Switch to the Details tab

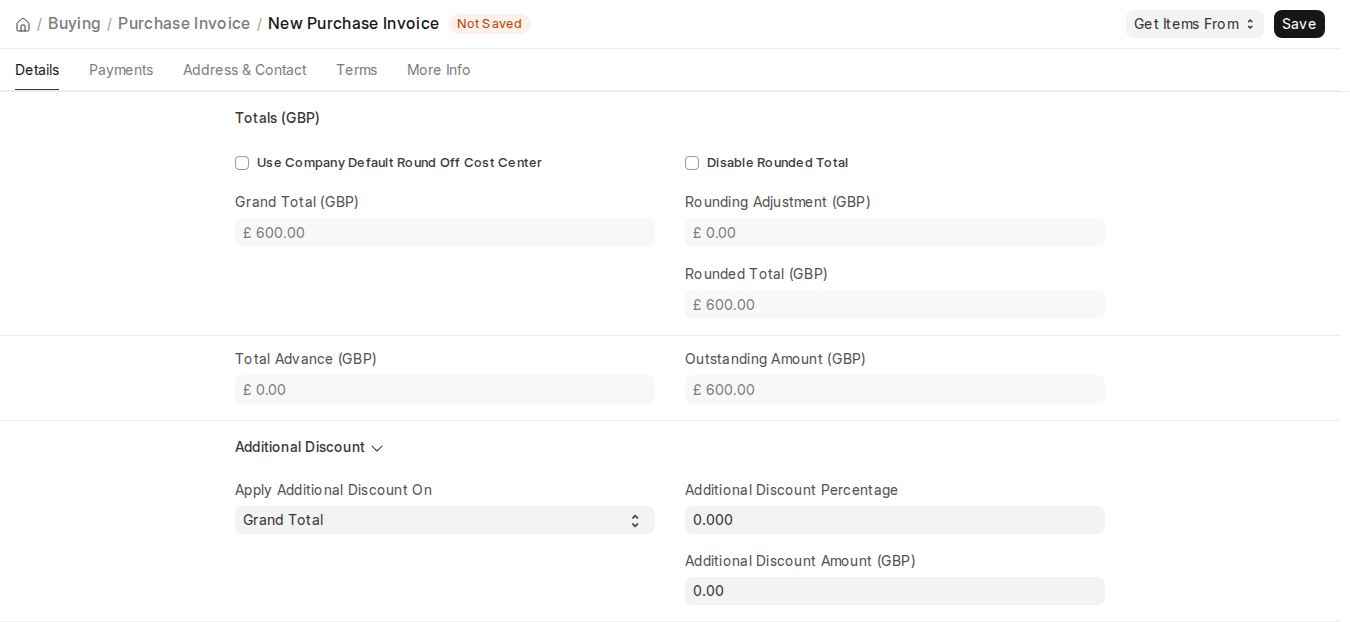coord(37,70)
